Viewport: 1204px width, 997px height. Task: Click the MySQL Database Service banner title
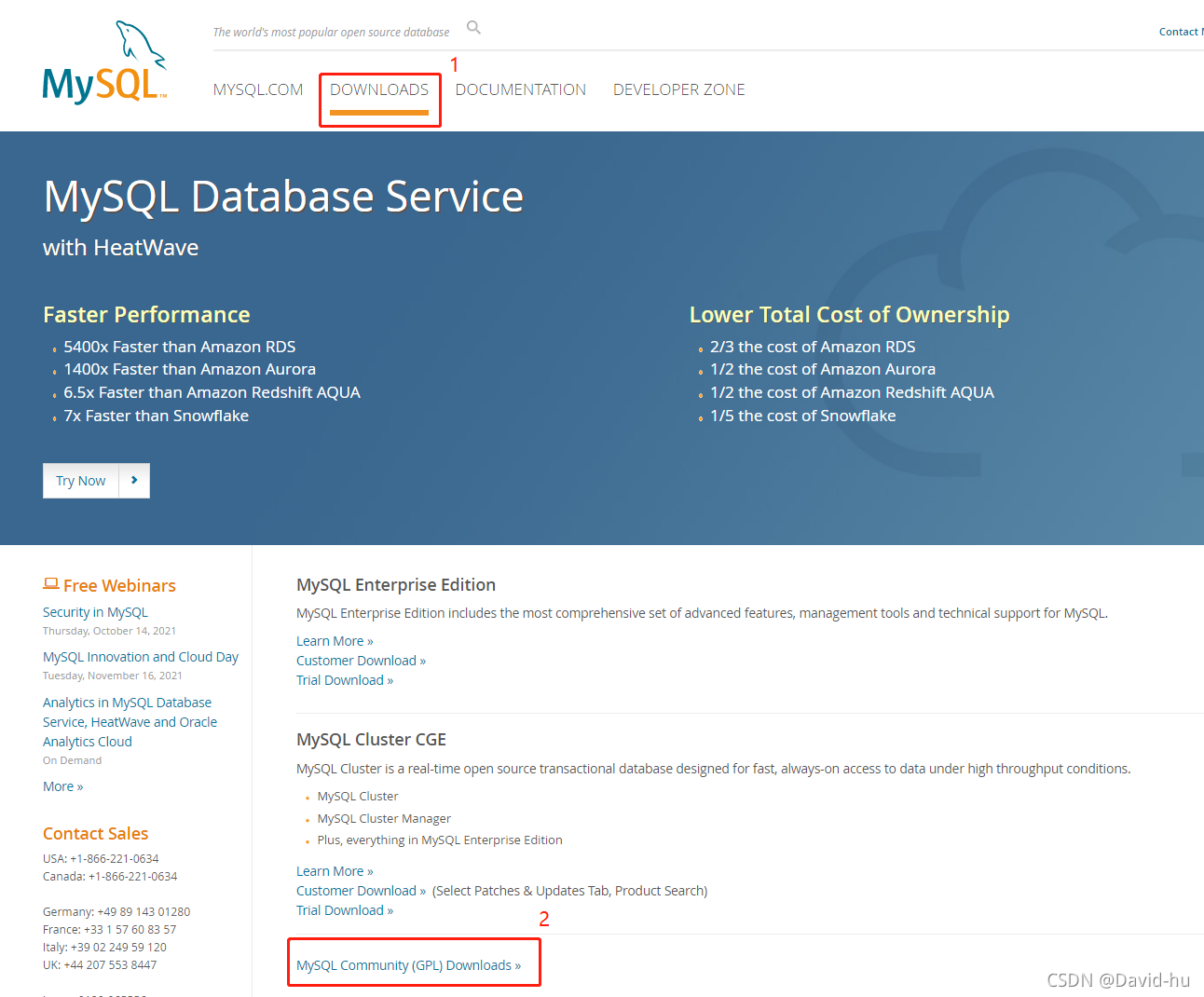pyautogui.click(x=283, y=197)
